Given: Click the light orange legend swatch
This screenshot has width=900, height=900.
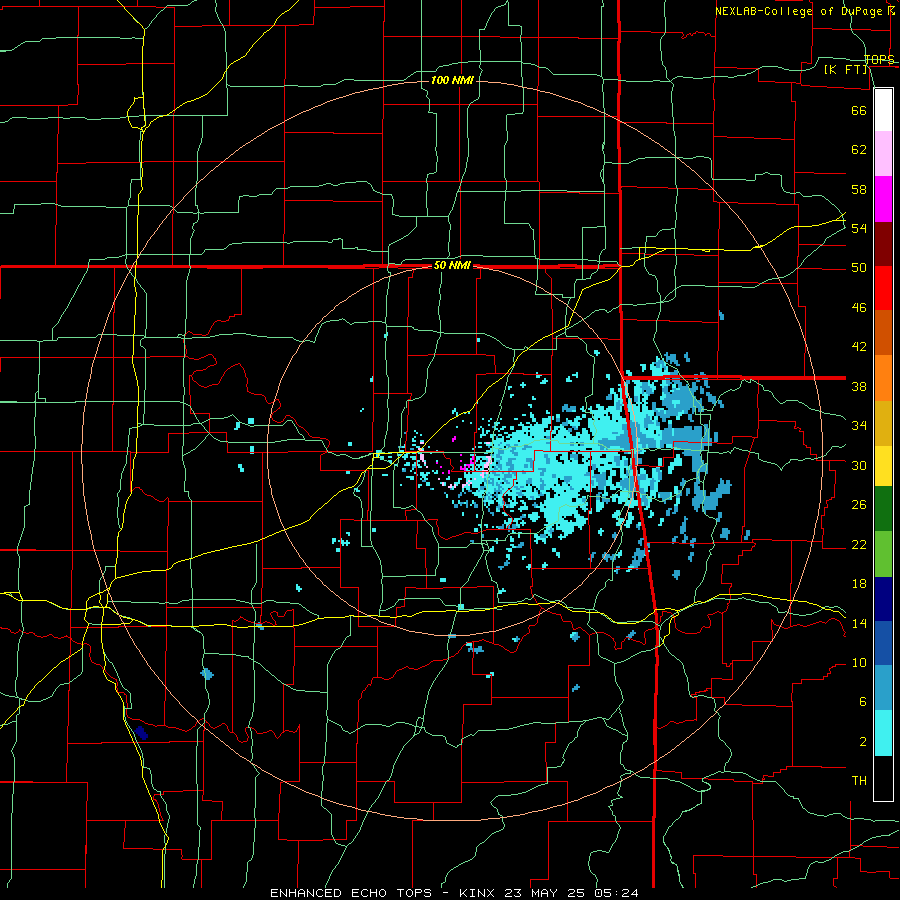Looking at the screenshot, I should (x=883, y=377).
